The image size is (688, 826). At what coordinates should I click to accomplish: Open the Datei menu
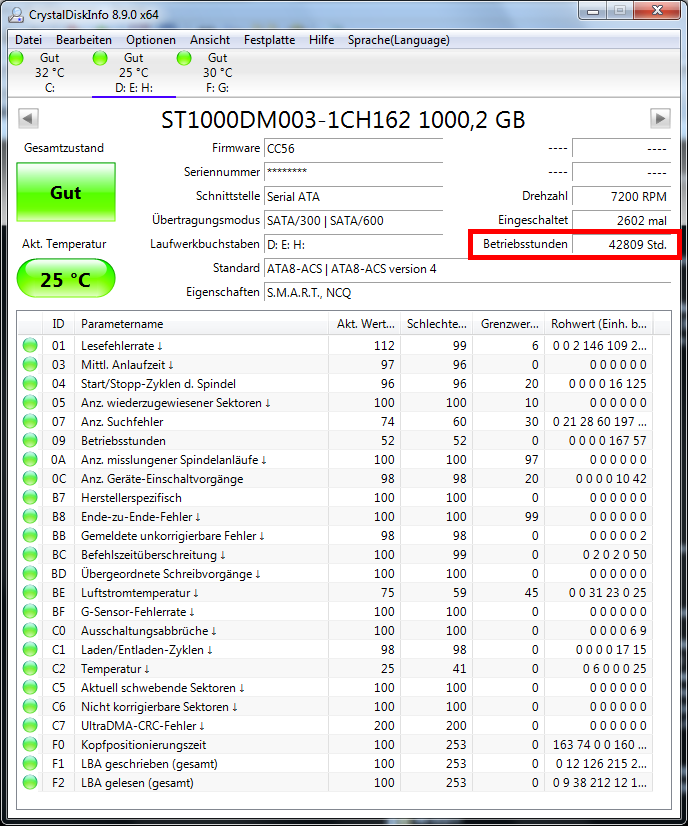[x=28, y=40]
